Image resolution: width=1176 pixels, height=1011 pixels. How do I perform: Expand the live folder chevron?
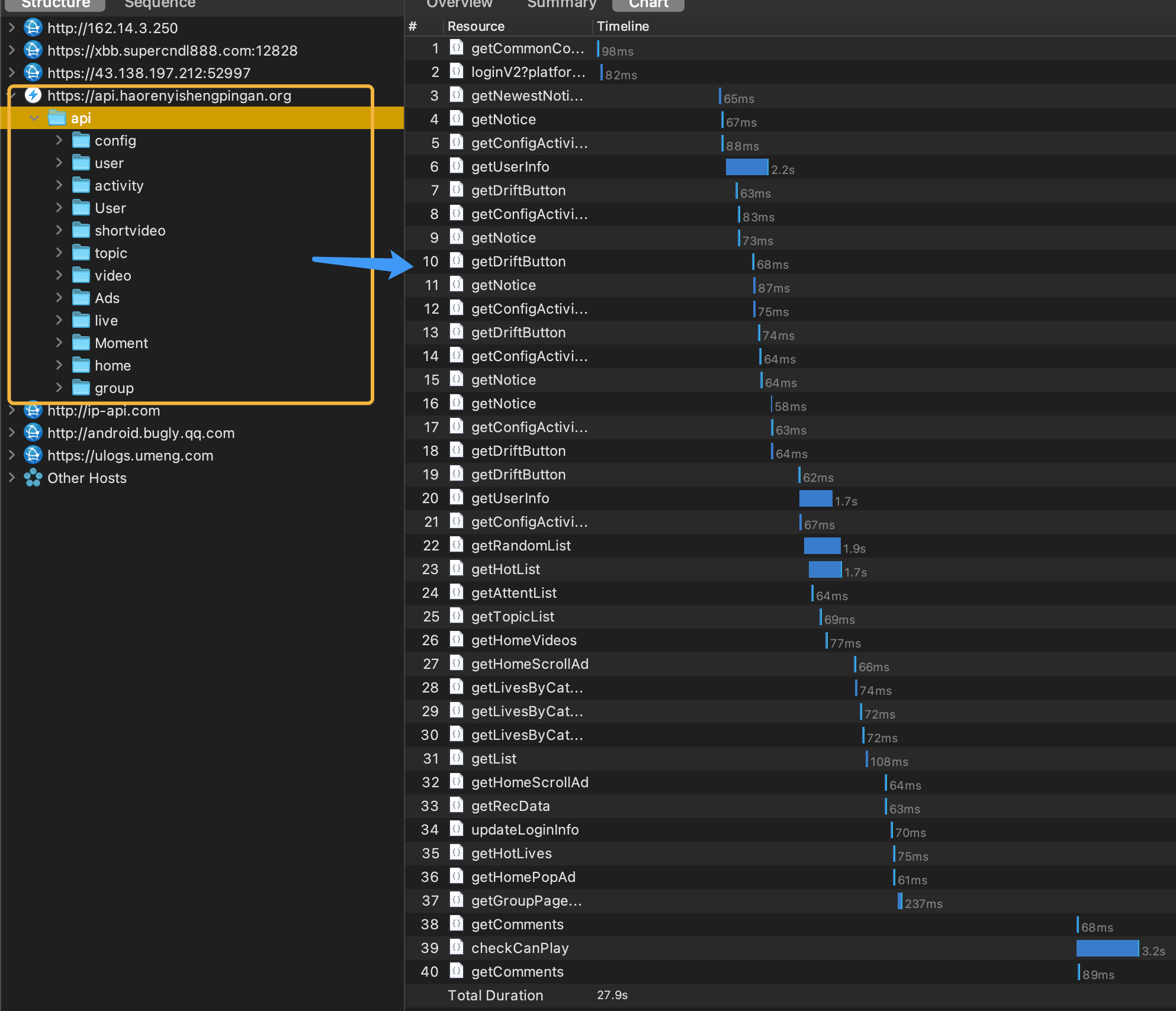tap(59, 320)
